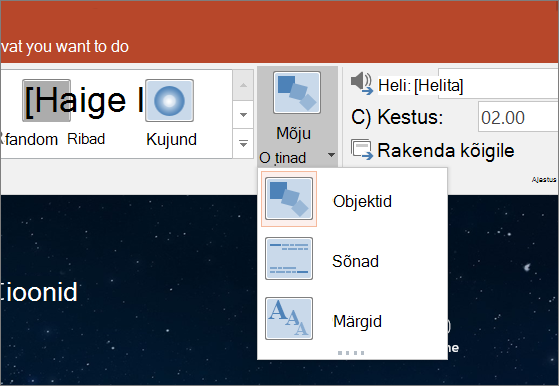
Task: Click Rakenda kõigile apply-to-all button
Action: pyautogui.click(x=433, y=150)
